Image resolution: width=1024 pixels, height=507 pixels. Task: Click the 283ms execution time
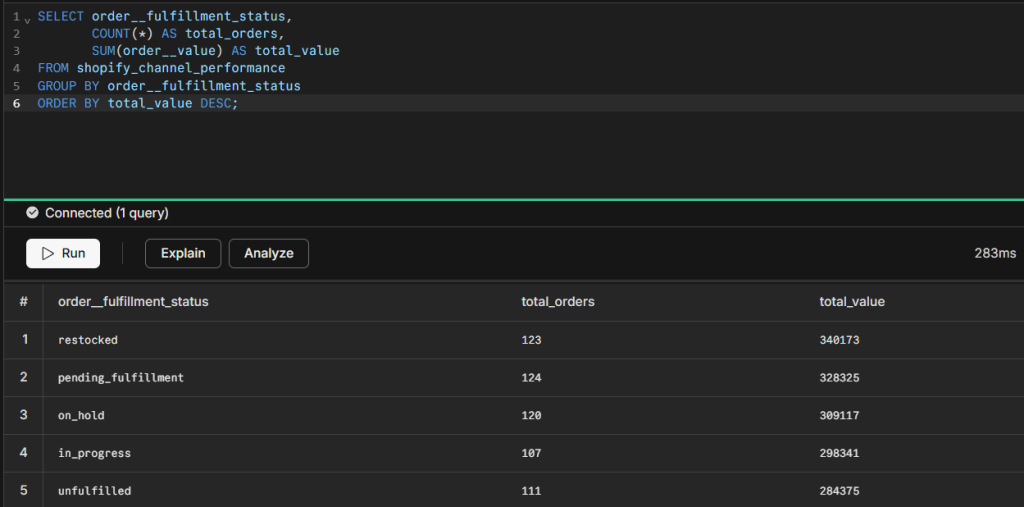point(995,254)
